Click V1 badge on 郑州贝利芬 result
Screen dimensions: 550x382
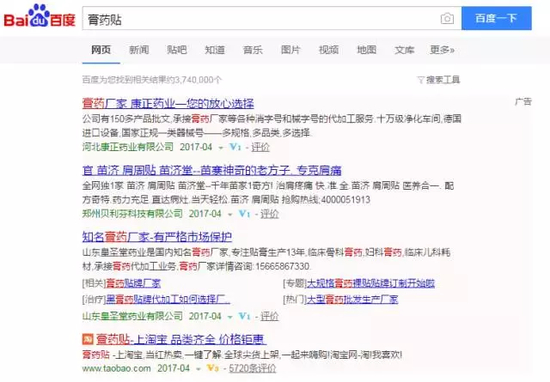click(244, 213)
